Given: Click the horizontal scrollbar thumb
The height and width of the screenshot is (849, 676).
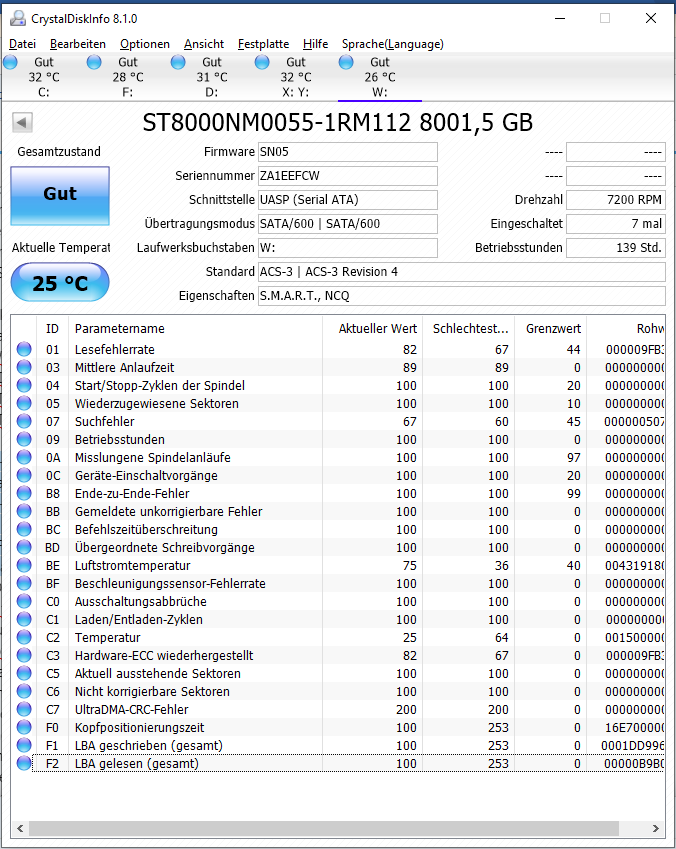Looking at the screenshot, I should coord(324,828).
